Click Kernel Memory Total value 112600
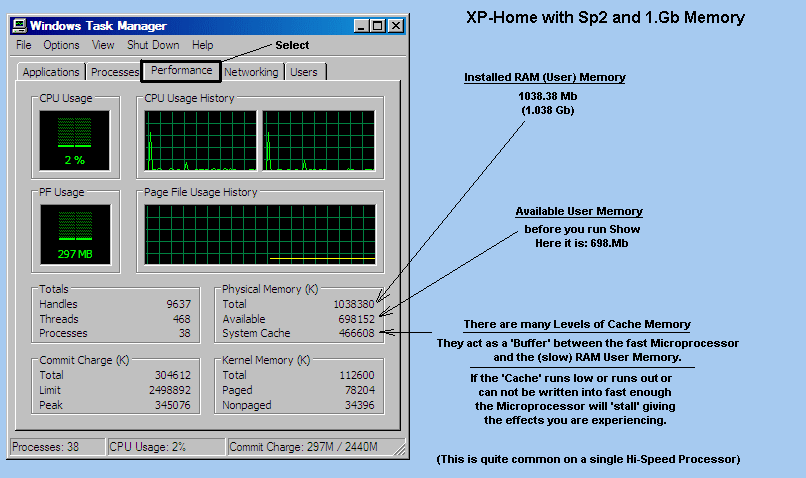This screenshot has width=806, height=478. [x=357, y=375]
